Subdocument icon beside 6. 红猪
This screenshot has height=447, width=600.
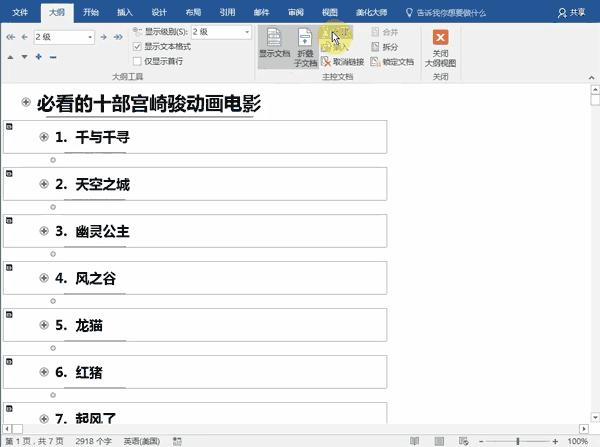click(9, 362)
